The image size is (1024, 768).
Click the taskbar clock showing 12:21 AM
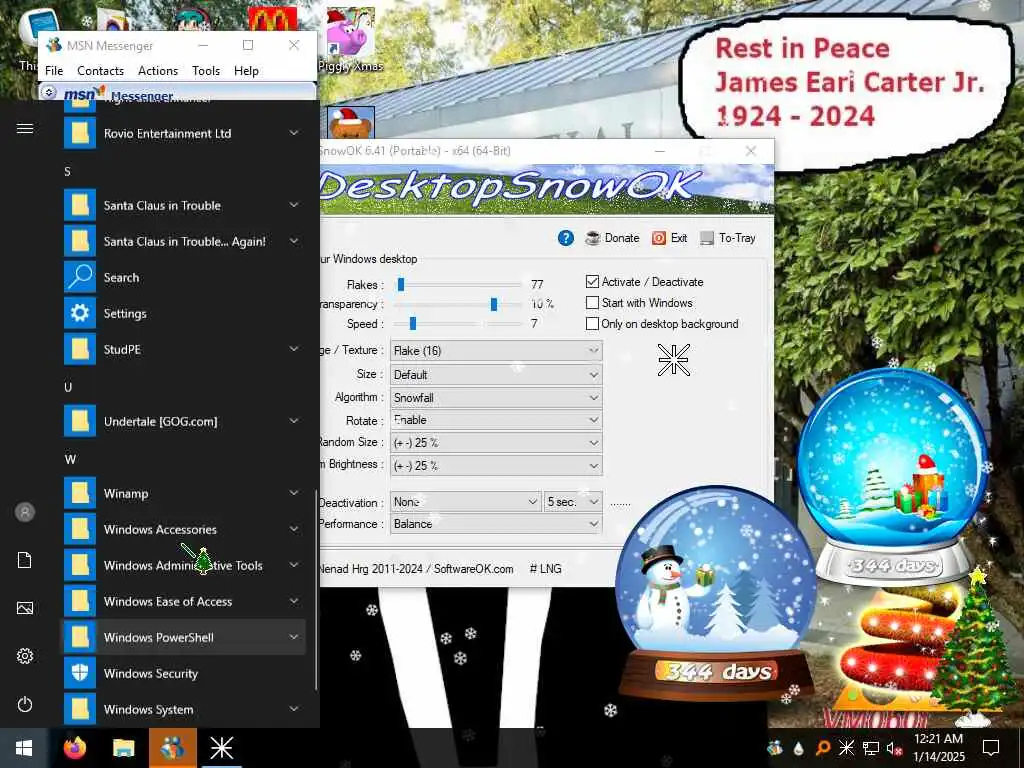(938, 748)
